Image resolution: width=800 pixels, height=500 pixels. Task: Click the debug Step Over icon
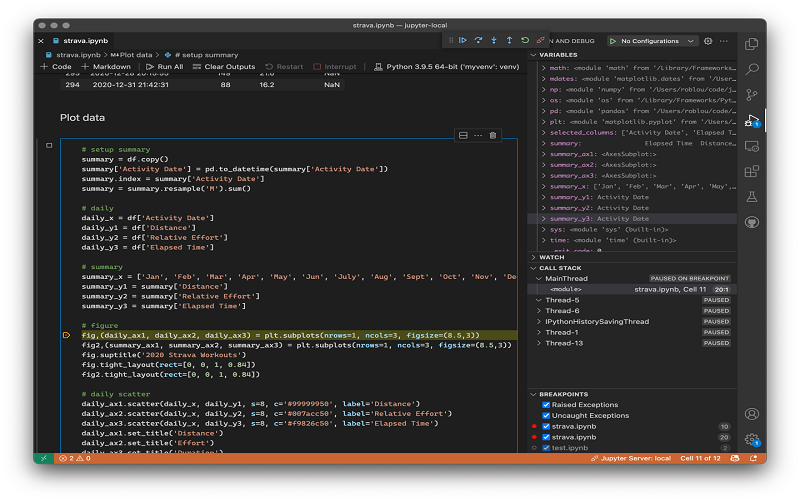pos(478,40)
